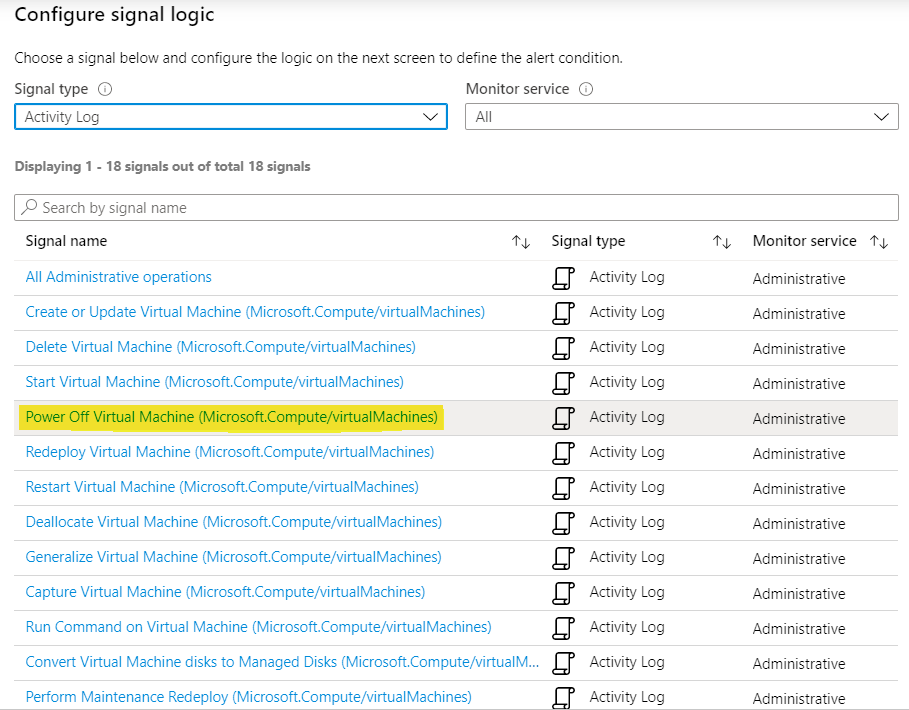Click the search magnifier icon

point(30,208)
